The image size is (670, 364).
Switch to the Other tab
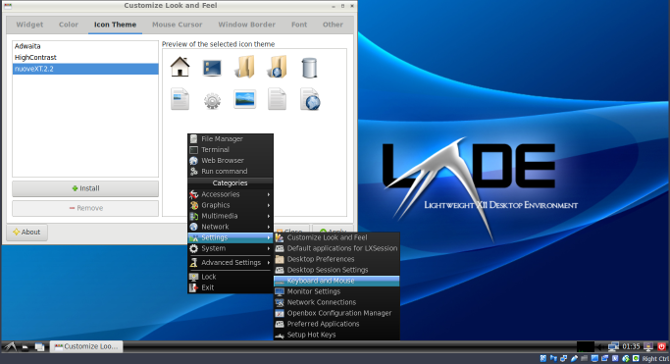tap(332, 25)
